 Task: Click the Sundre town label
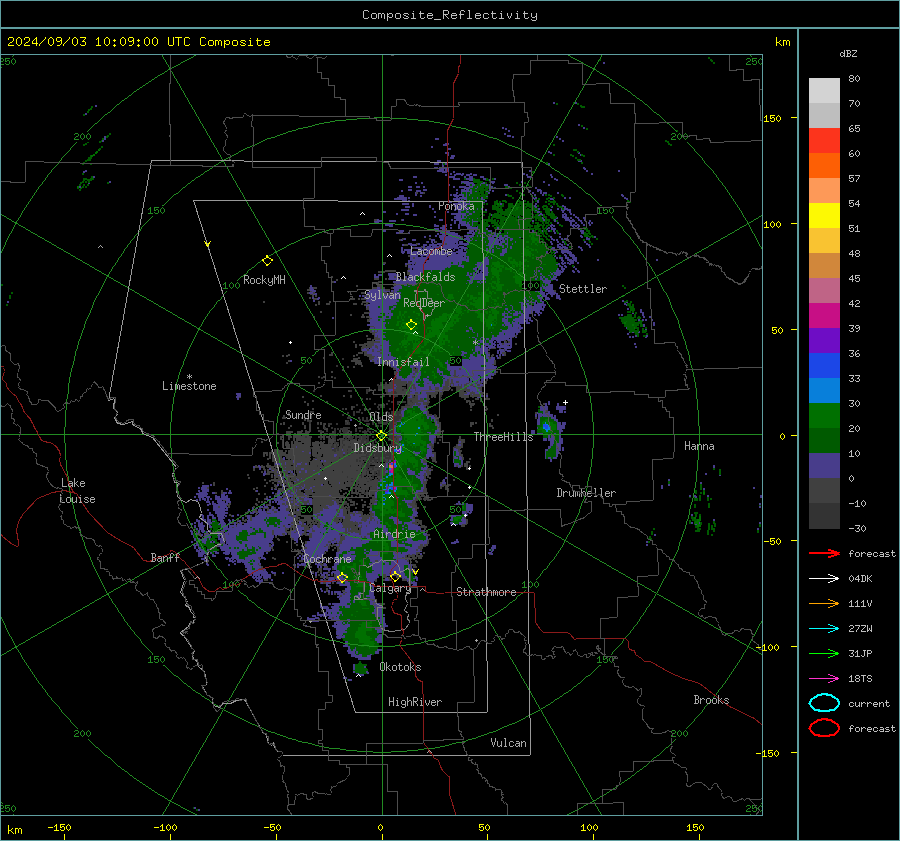(303, 414)
